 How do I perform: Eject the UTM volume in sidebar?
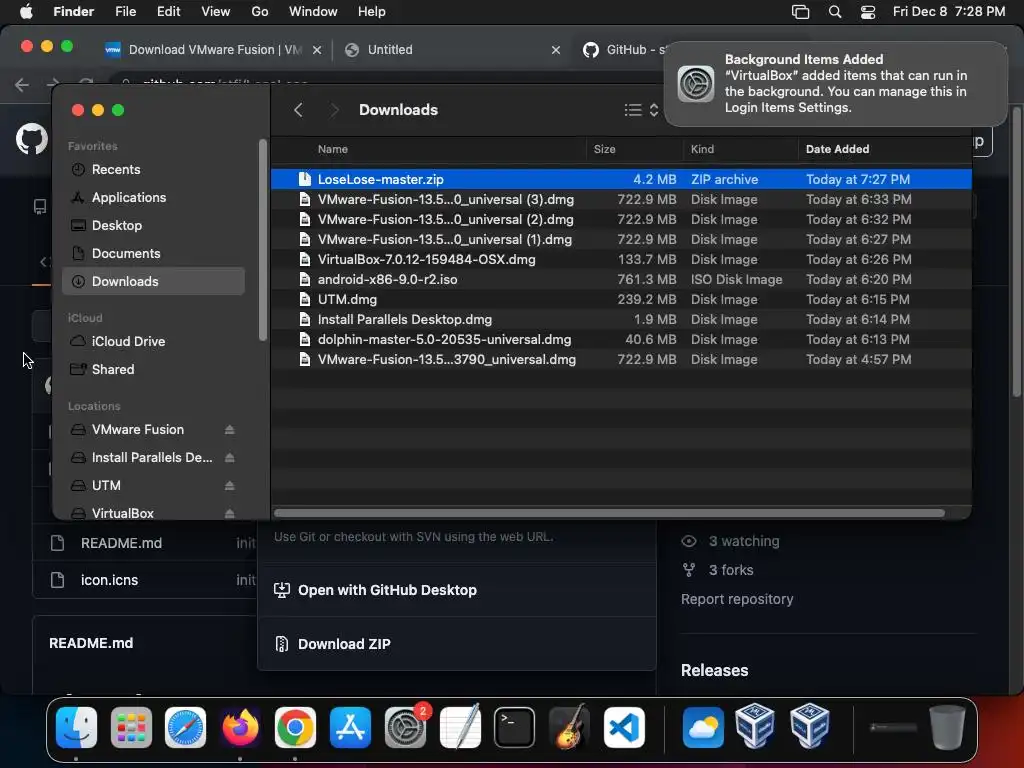coord(229,486)
